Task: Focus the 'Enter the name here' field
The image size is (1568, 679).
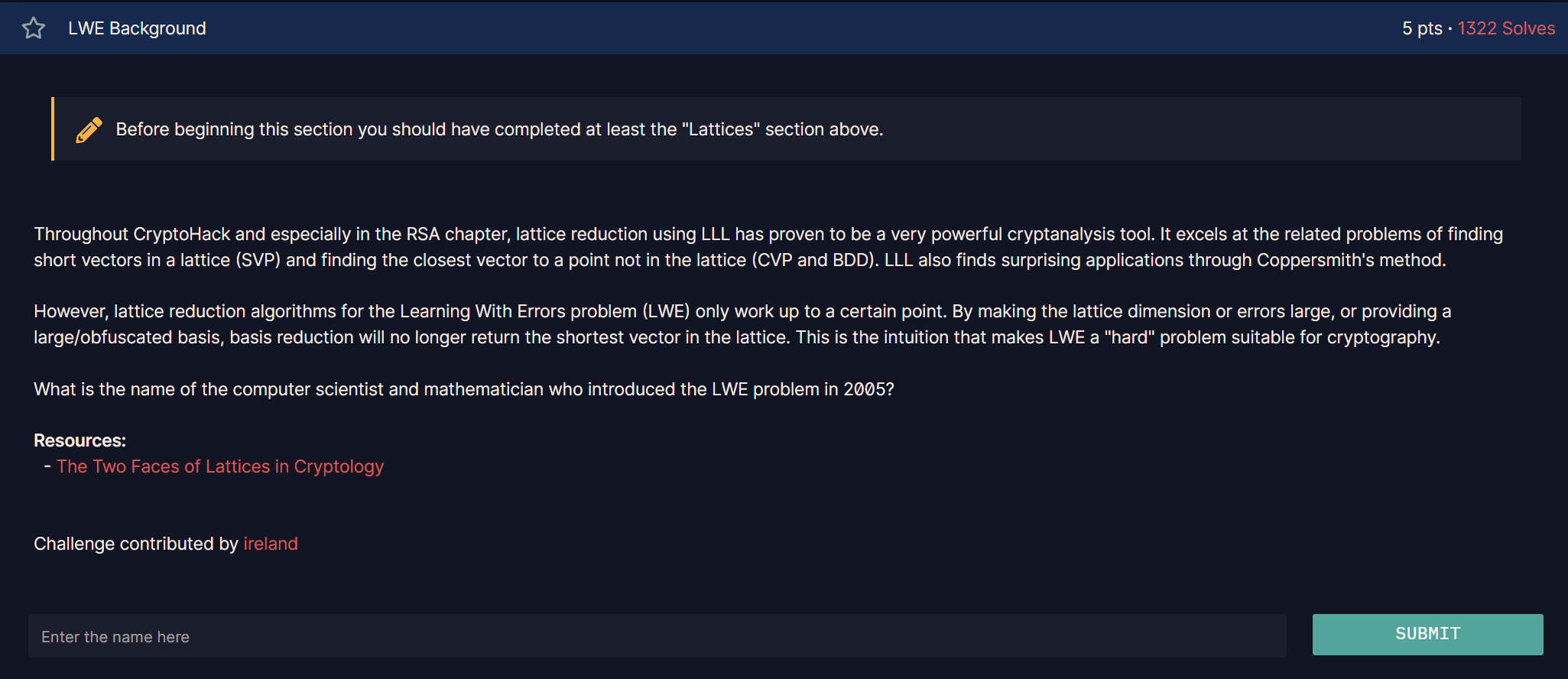Action: click(657, 636)
